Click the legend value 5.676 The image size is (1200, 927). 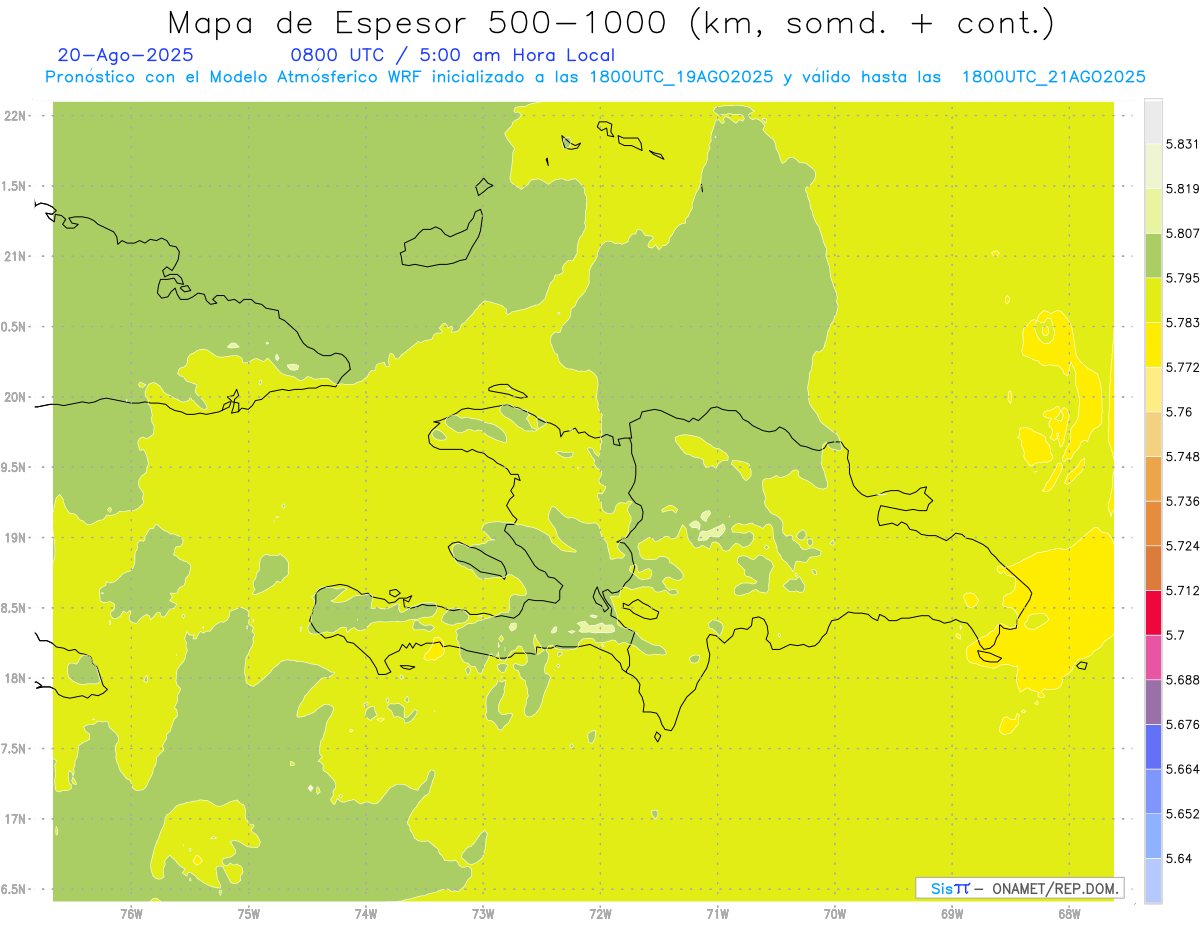1181,725
